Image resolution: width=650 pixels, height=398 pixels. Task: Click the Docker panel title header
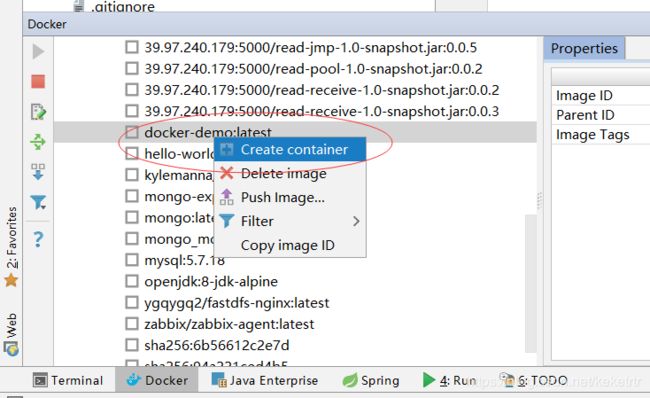click(x=336, y=24)
